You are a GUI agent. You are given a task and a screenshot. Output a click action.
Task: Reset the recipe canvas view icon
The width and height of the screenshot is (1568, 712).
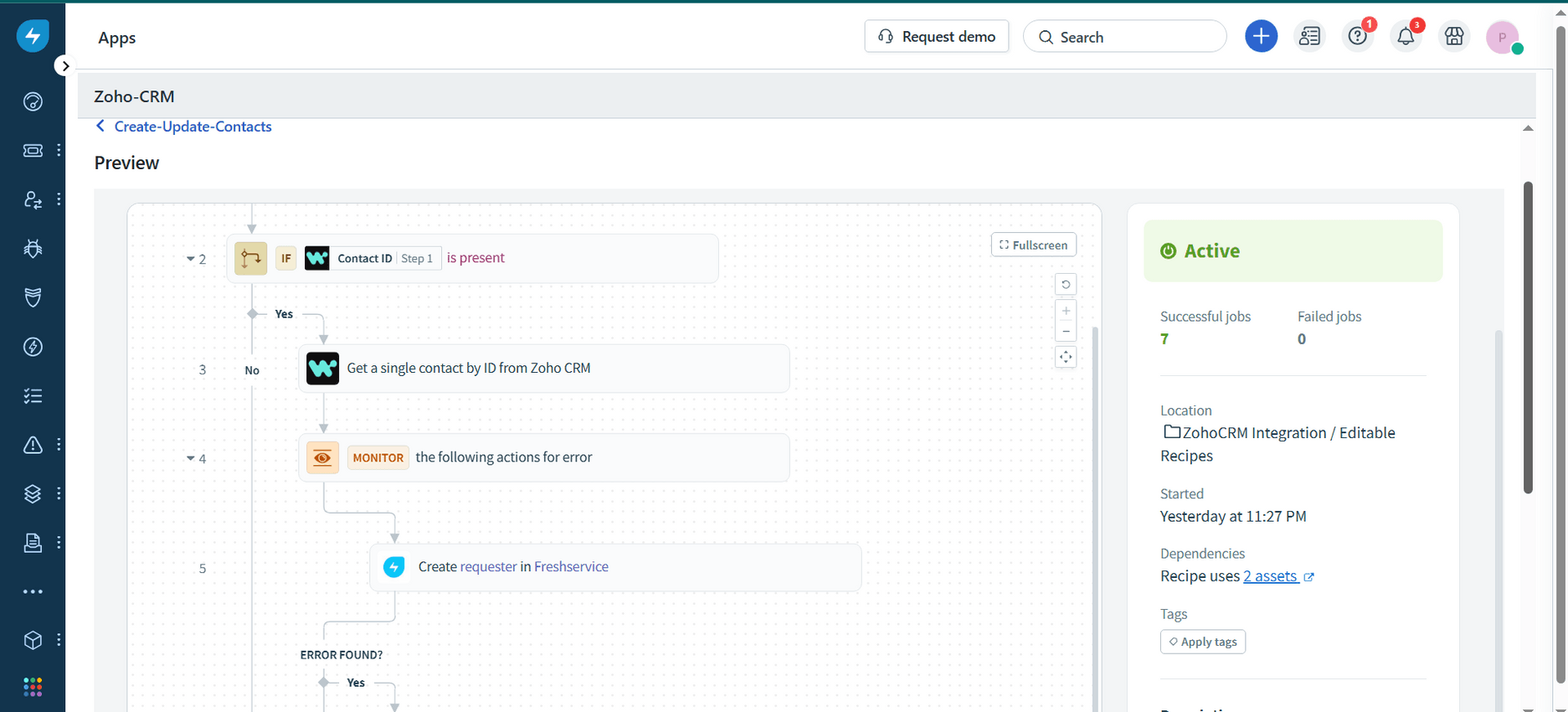(x=1066, y=284)
